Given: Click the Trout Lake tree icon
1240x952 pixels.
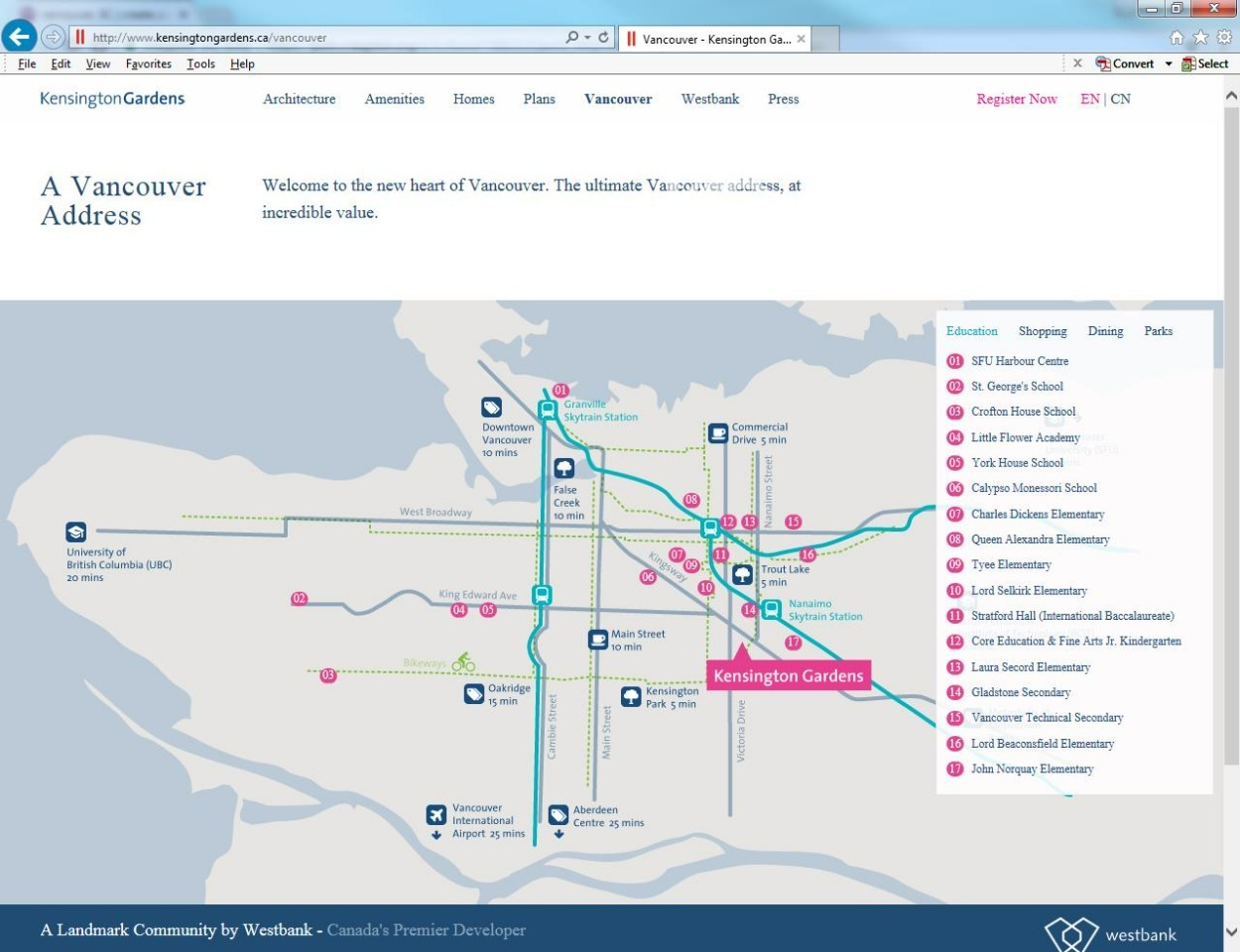Looking at the screenshot, I should click(742, 574).
